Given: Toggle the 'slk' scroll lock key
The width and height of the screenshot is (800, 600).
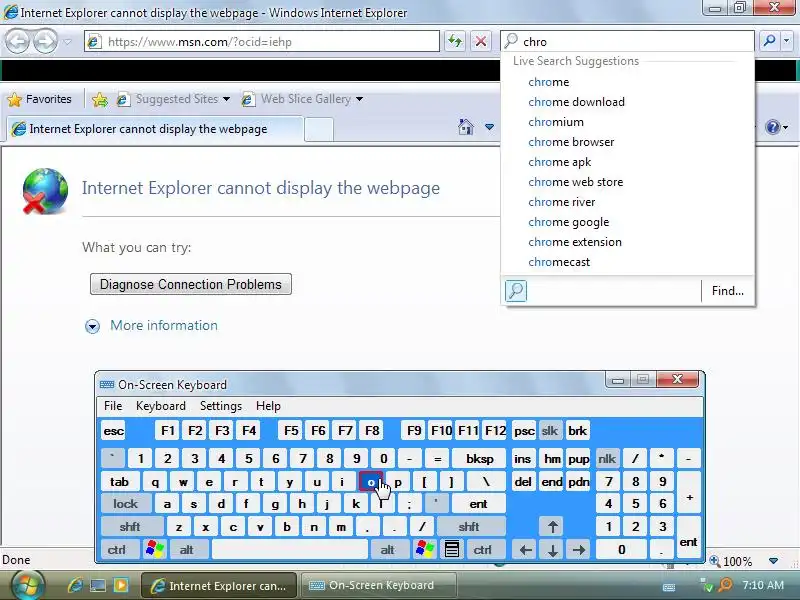Looking at the screenshot, I should [549, 431].
